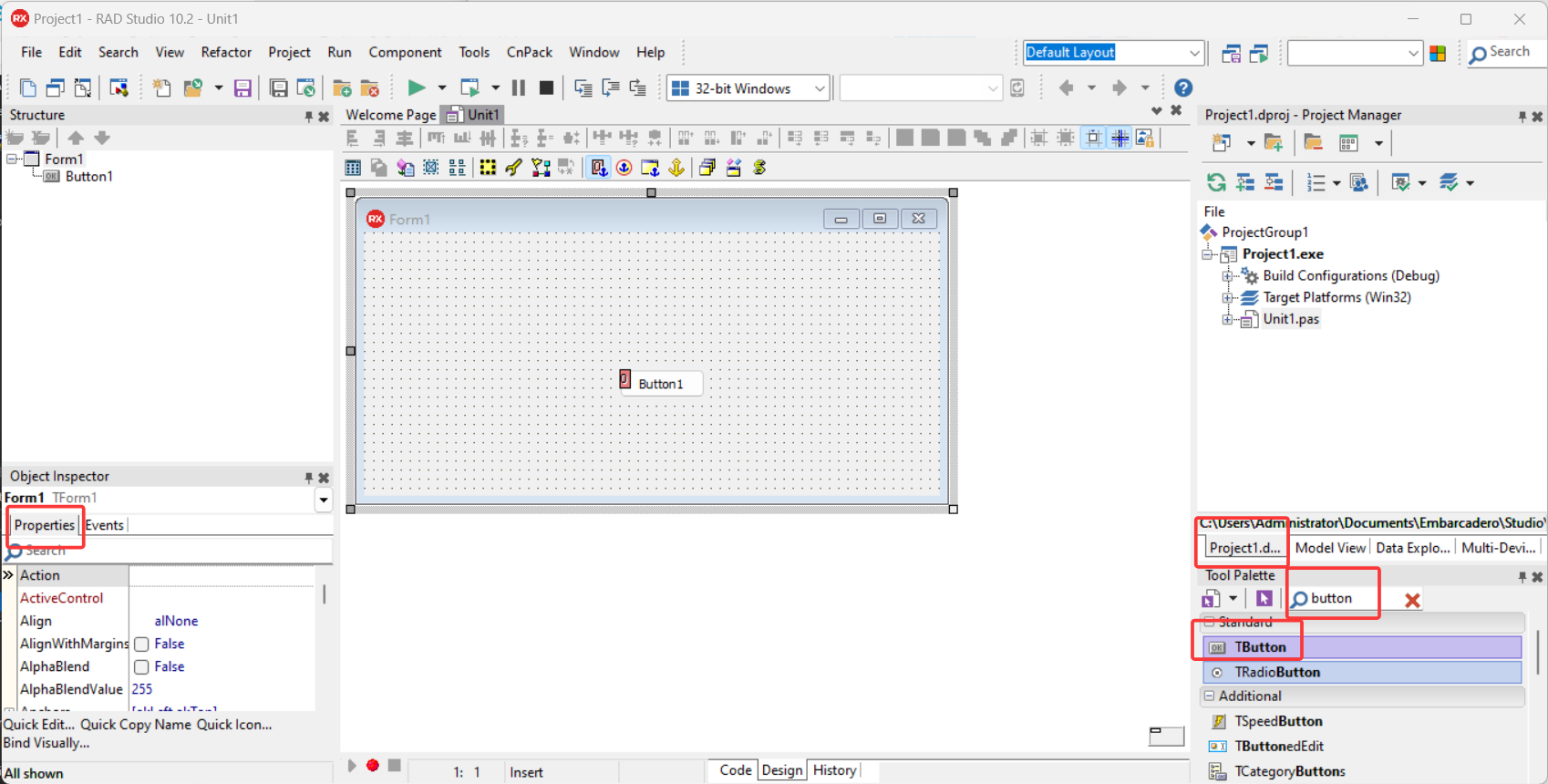
Task: Click the Open Project folder icon
Action: pos(192,88)
